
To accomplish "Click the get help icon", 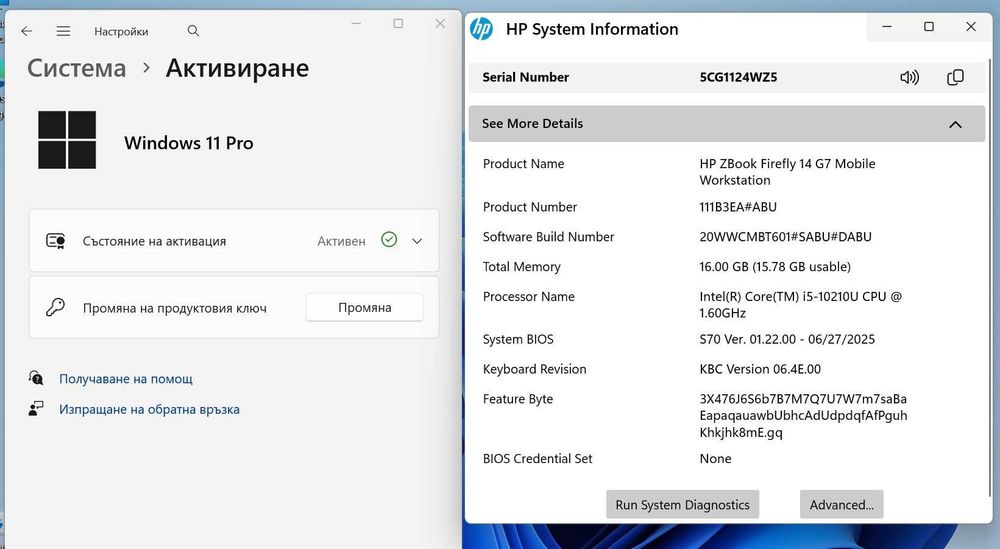I will point(36,378).
